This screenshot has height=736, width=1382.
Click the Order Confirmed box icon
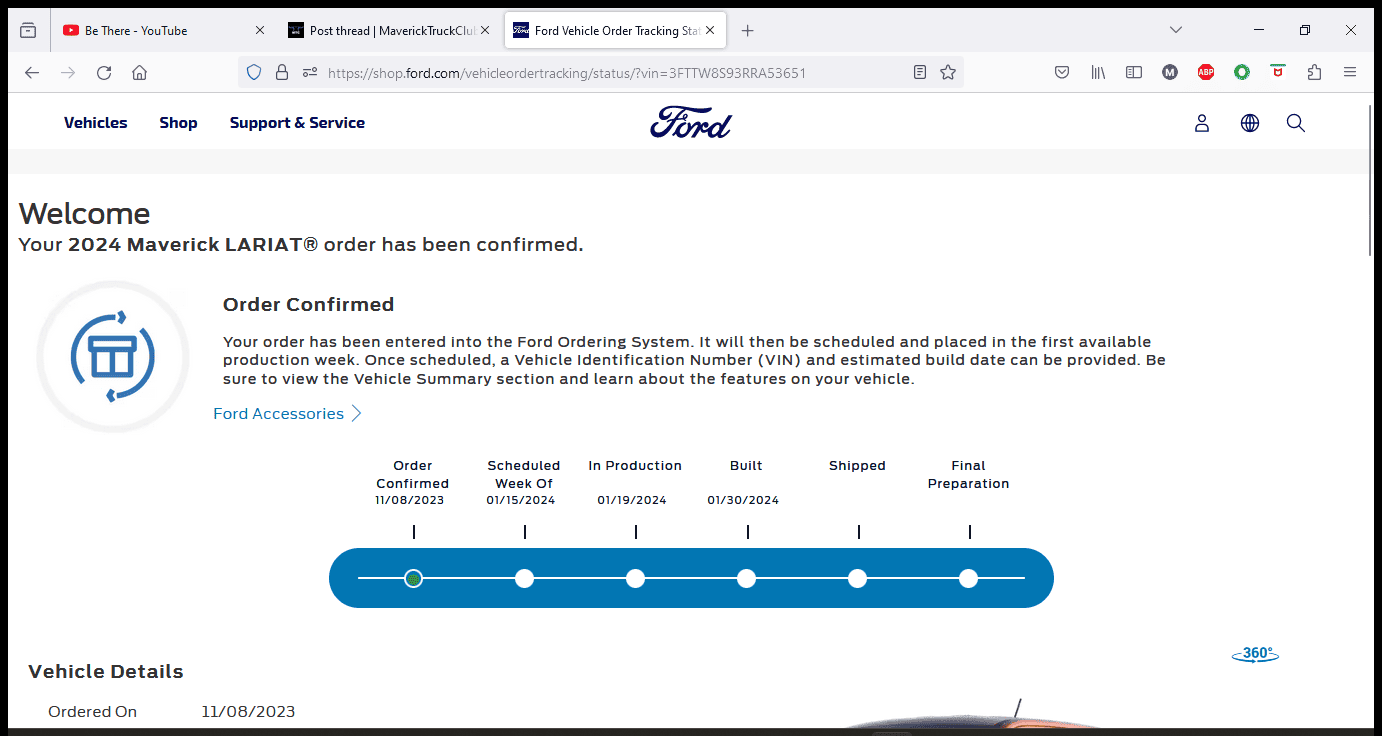(x=113, y=356)
